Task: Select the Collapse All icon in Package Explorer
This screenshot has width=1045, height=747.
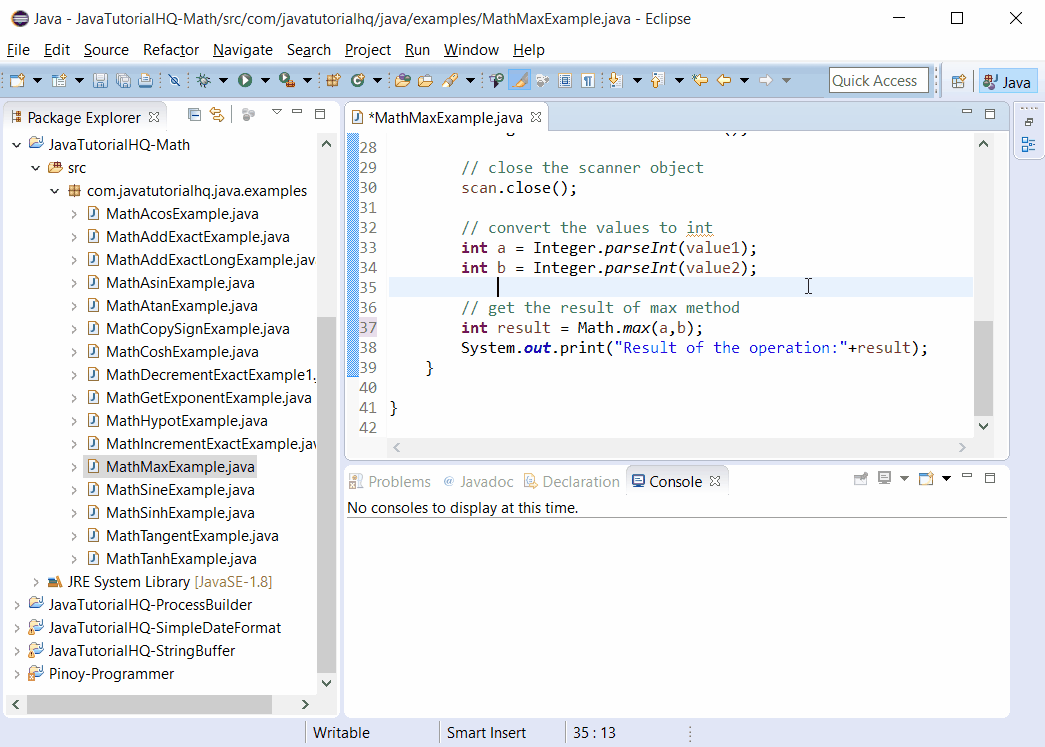Action: tap(195, 115)
